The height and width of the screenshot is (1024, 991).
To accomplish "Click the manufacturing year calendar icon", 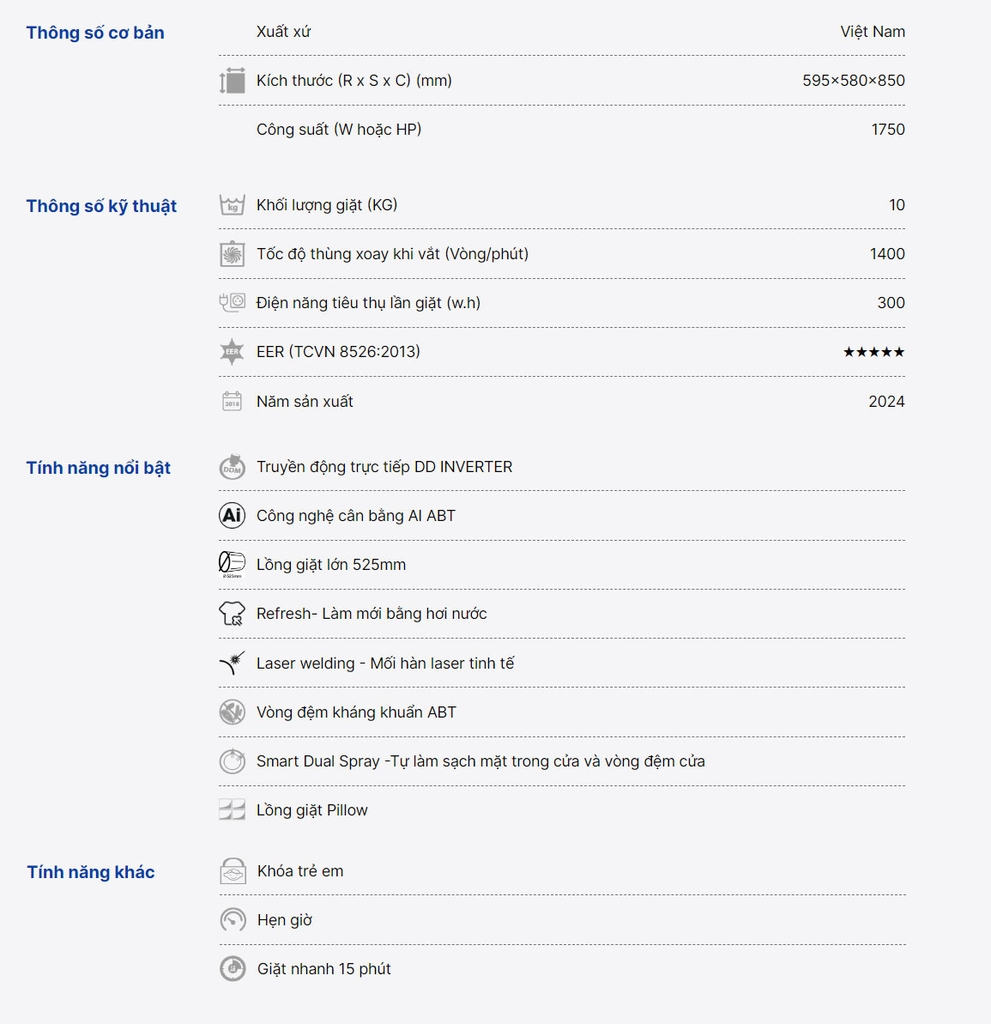I will coord(232,401).
